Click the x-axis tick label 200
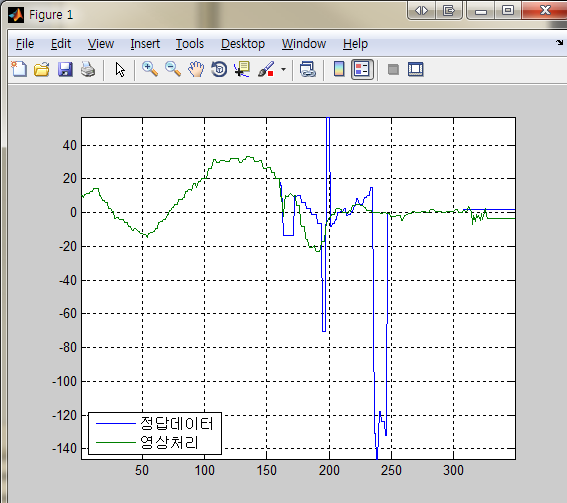The height and width of the screenshot is (503, 567). click(x=329, y=470)
